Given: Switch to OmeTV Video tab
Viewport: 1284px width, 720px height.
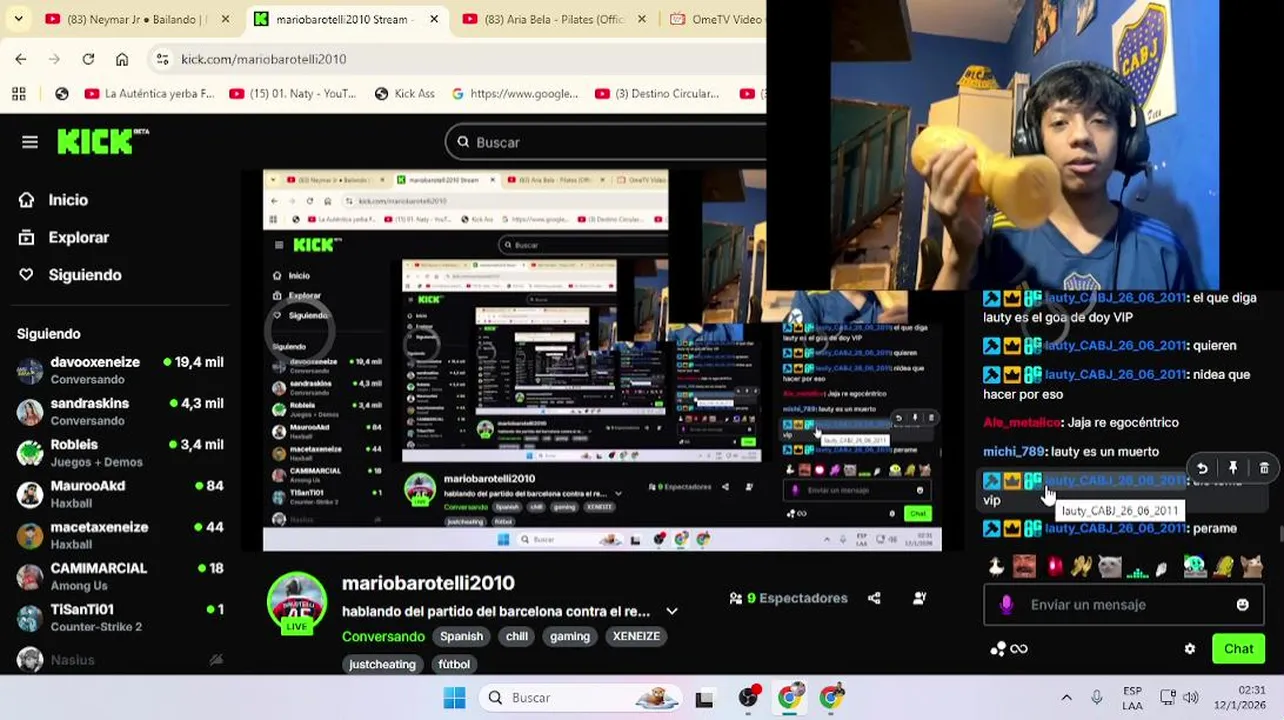Looking at the screenshot, I should coord(716,19).
